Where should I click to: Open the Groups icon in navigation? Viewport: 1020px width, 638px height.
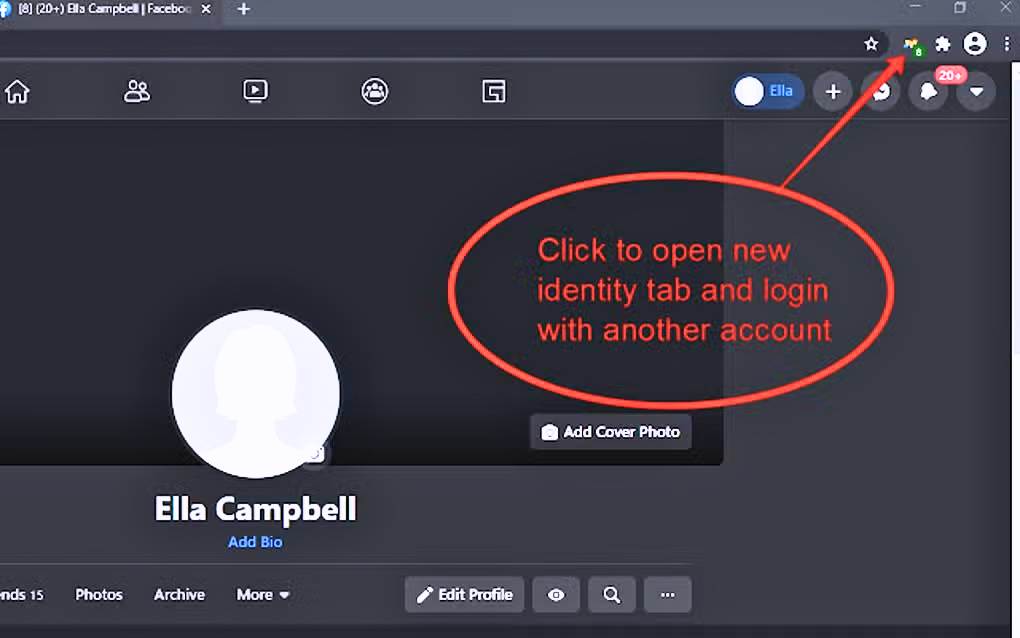pos(375,92)
